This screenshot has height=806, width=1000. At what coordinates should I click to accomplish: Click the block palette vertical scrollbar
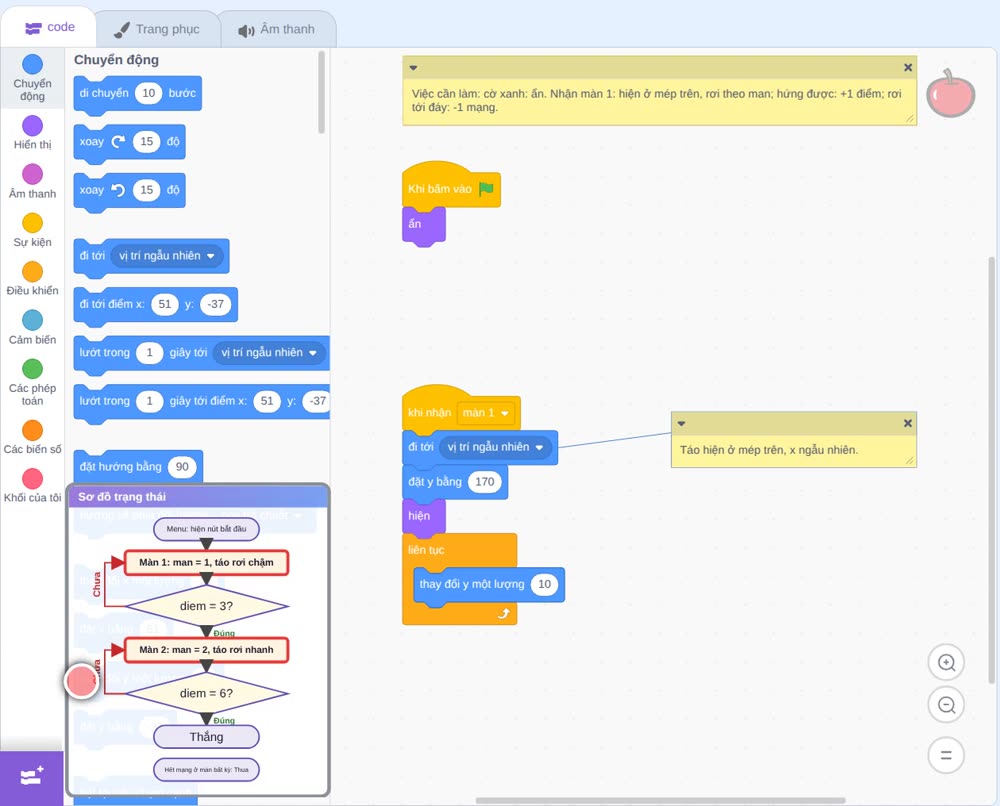321,92
